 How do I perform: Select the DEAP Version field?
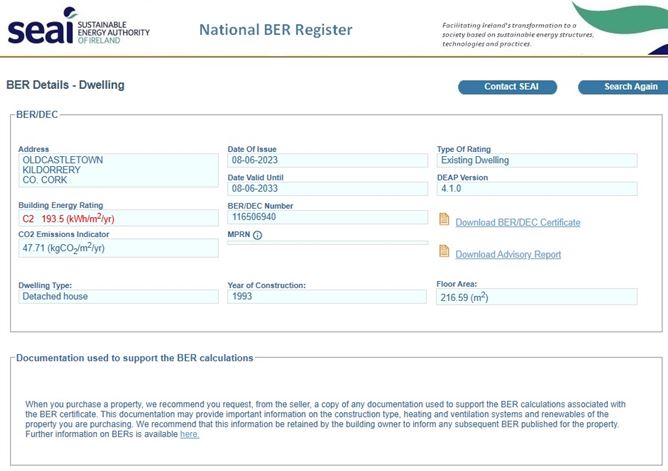coord(537,189)
